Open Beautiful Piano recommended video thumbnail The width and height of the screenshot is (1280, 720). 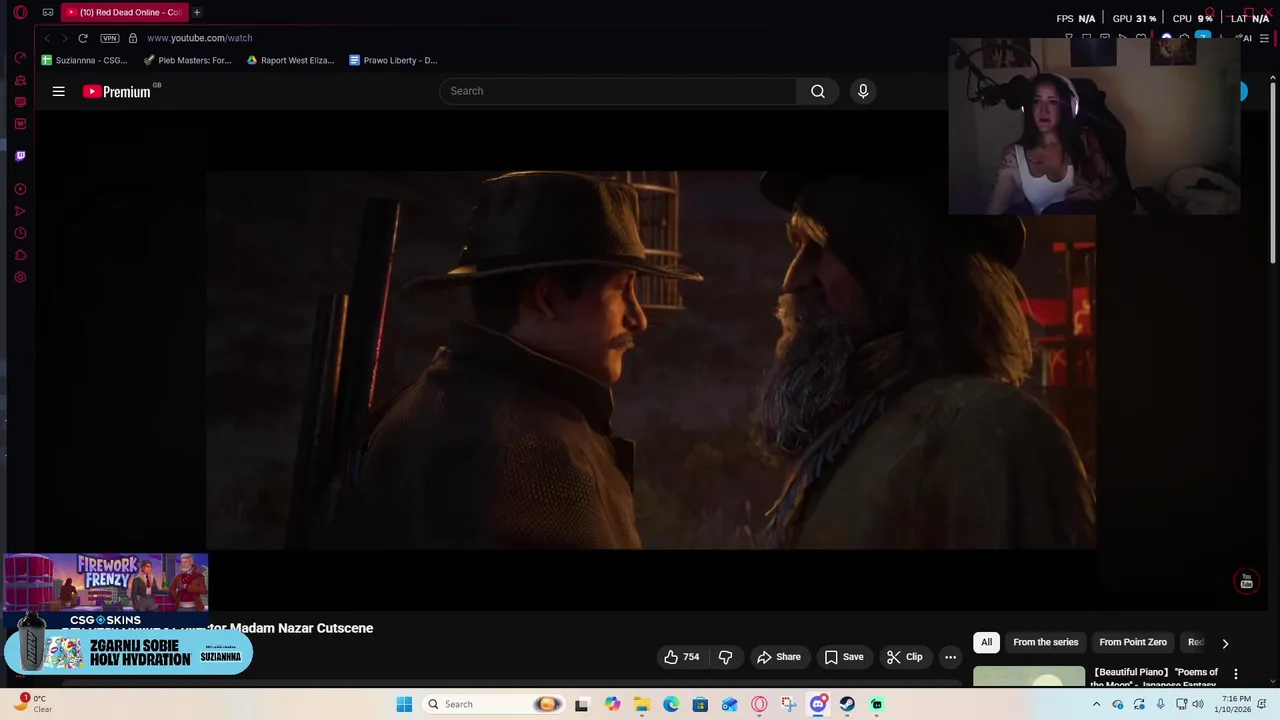(1029, 676)
